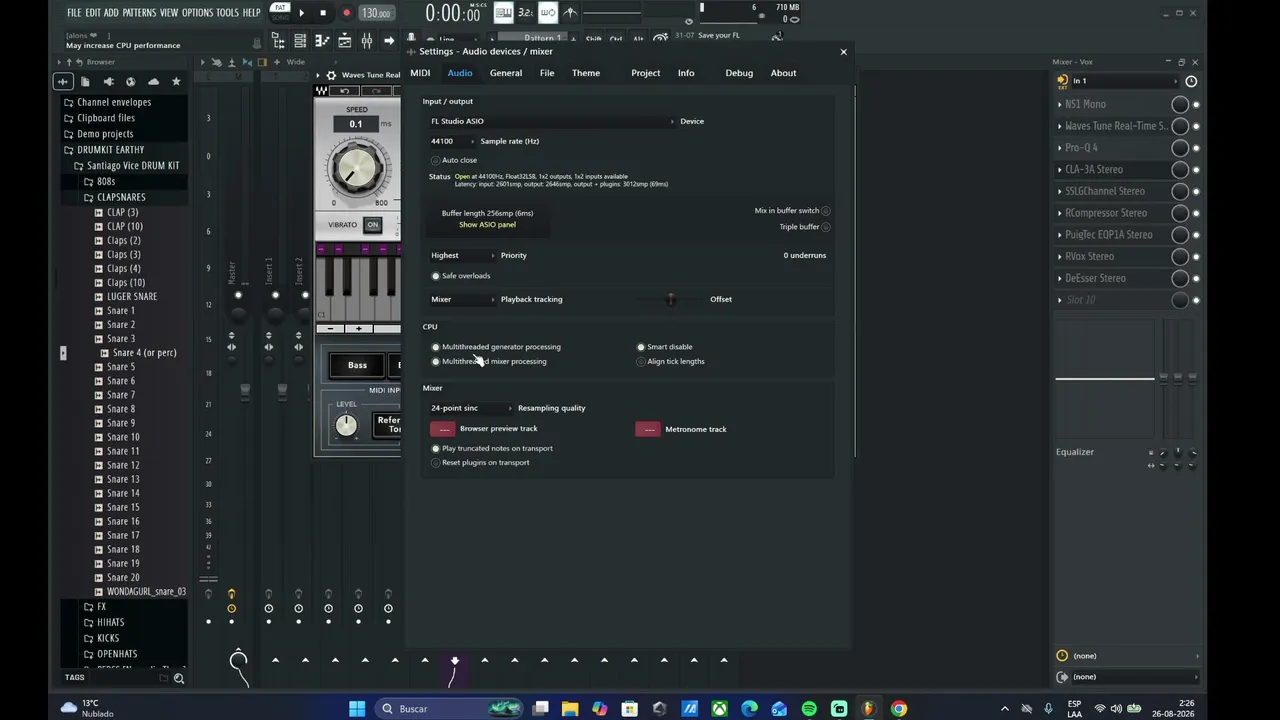Expand the NS1 Mono effect slot
Viewport: 1280px width, 720px height.
point(1060,104)
